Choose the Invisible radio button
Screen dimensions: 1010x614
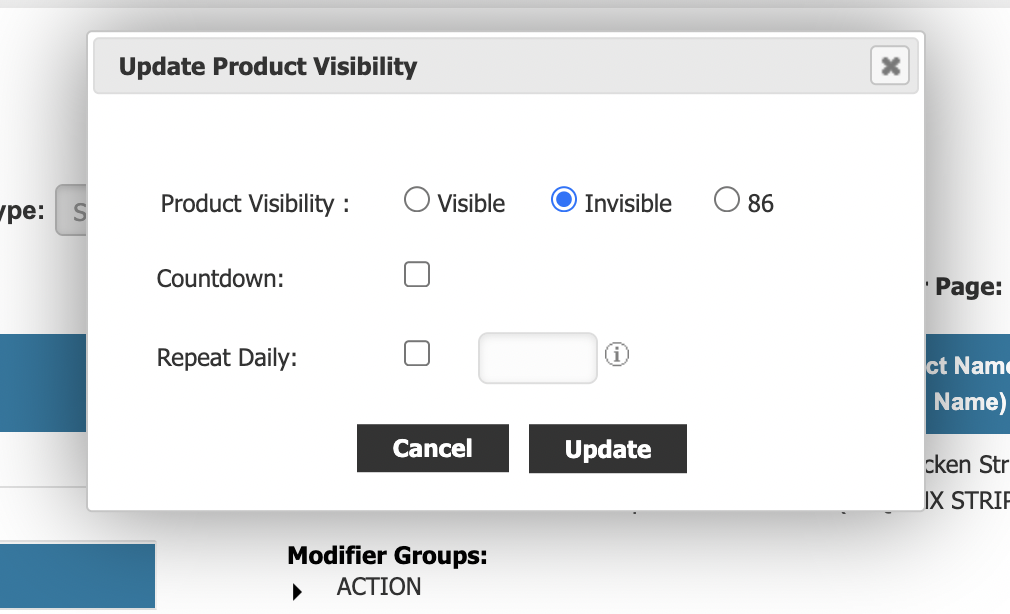pyautogui.click(x=564, y=201)
